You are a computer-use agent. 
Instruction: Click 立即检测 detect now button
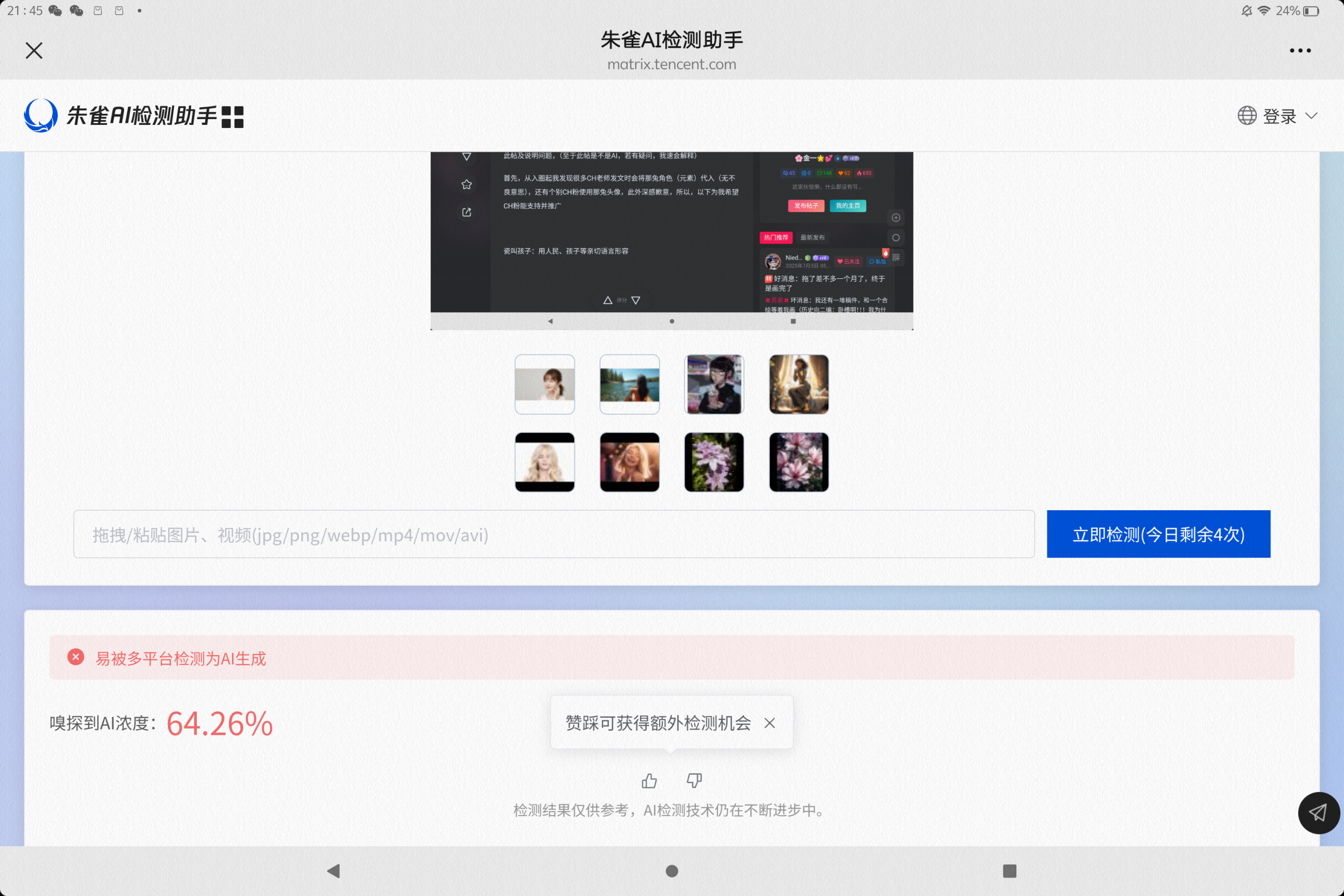click(x=1158, y=534)
